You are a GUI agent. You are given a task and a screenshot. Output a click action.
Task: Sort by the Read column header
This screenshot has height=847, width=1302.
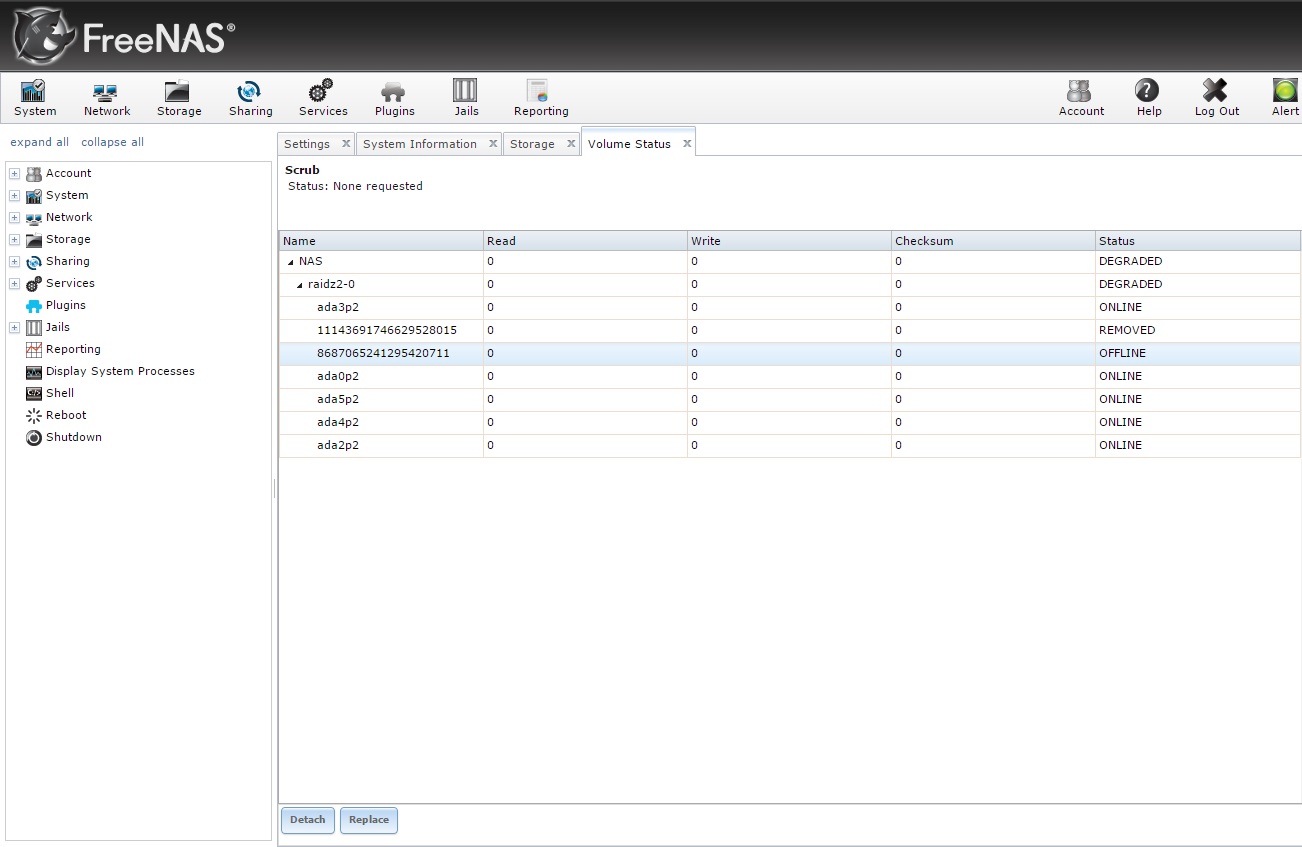[585, 241]
